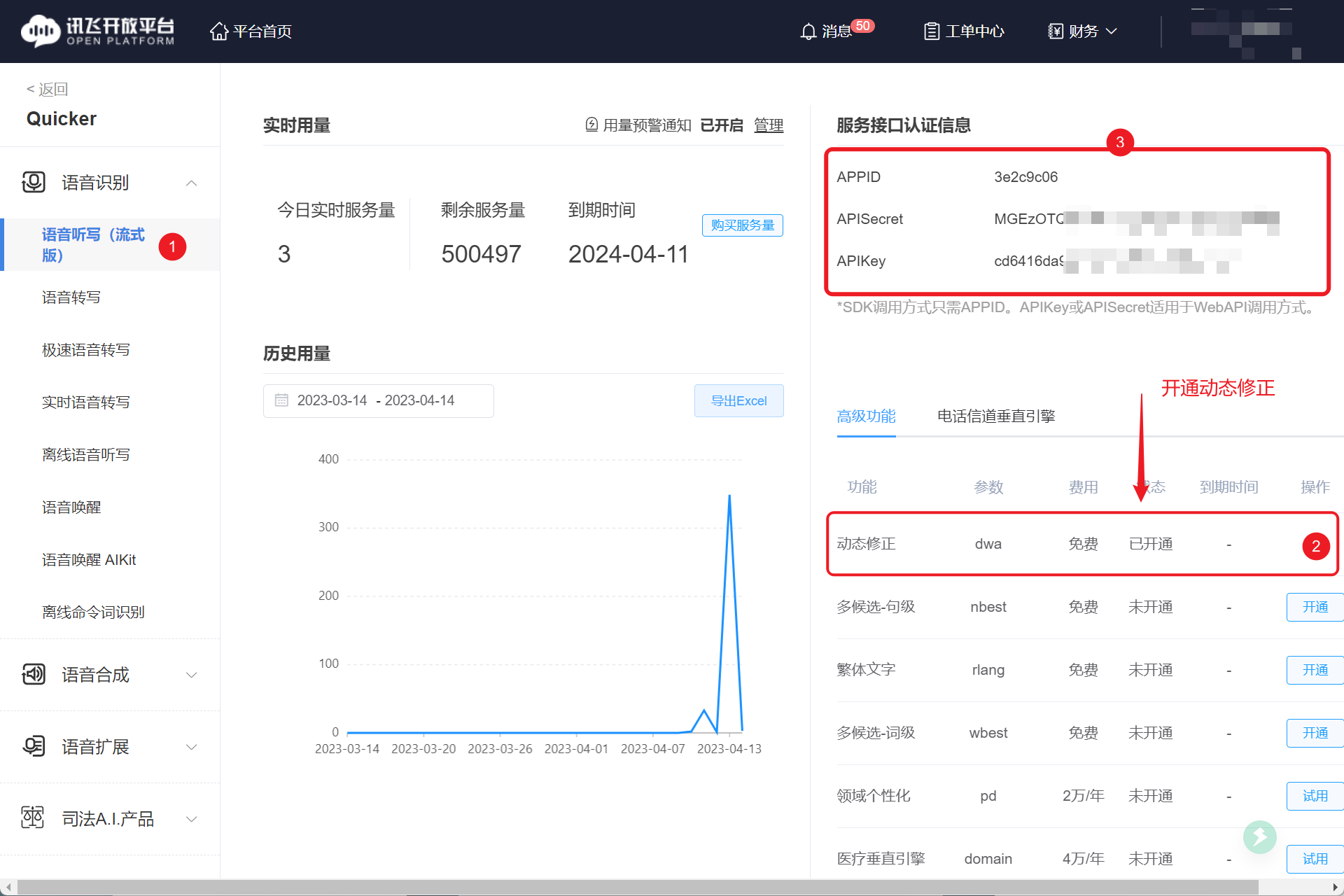Image resolution: width=1344 pixels, height=896 pixels.
Task: Click the 动态修正 feature row name
Action: (867, 544)
